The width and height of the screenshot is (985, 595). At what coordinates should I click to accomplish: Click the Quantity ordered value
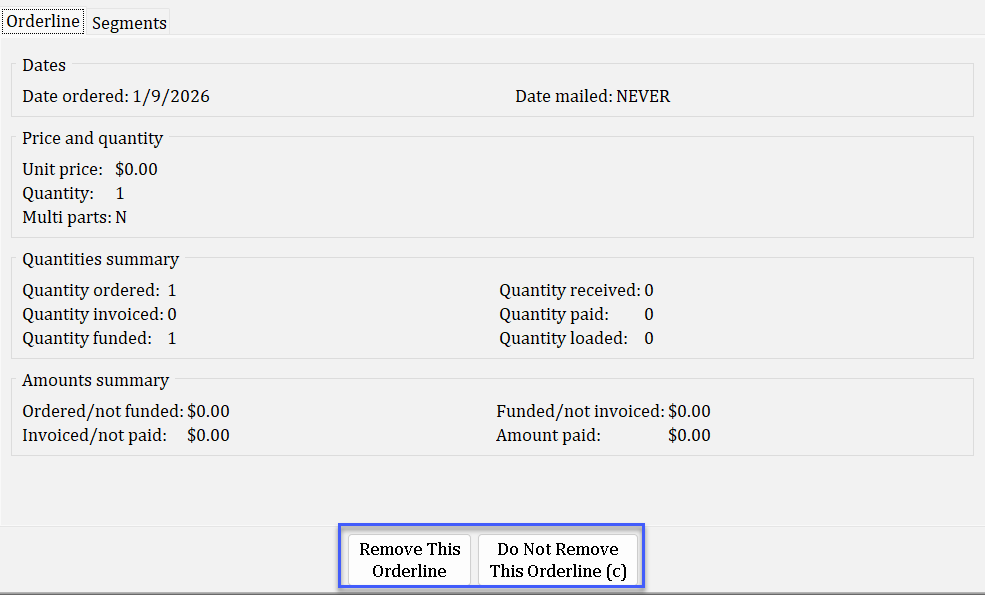172,290
